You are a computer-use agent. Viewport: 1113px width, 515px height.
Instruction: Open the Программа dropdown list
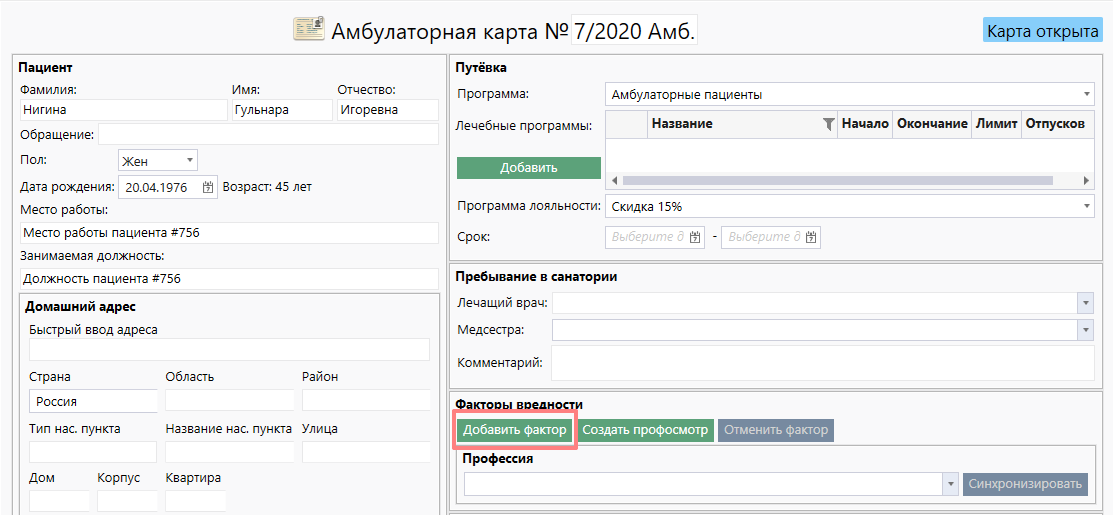(x=1086, y=95)
